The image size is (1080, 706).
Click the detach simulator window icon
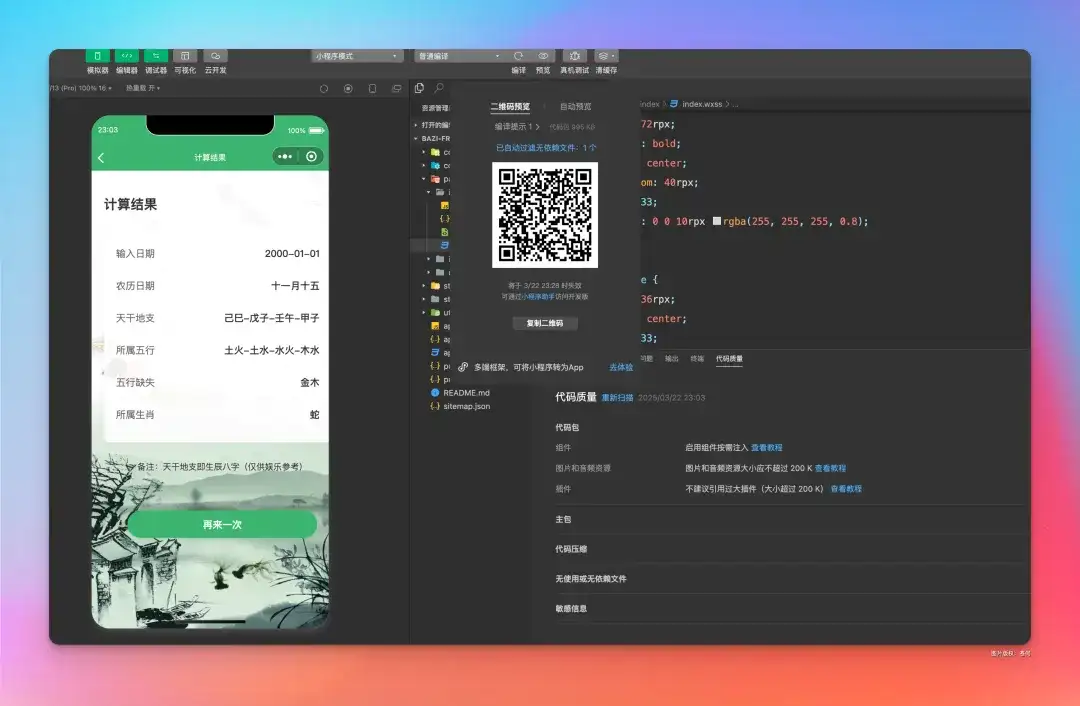396,88
